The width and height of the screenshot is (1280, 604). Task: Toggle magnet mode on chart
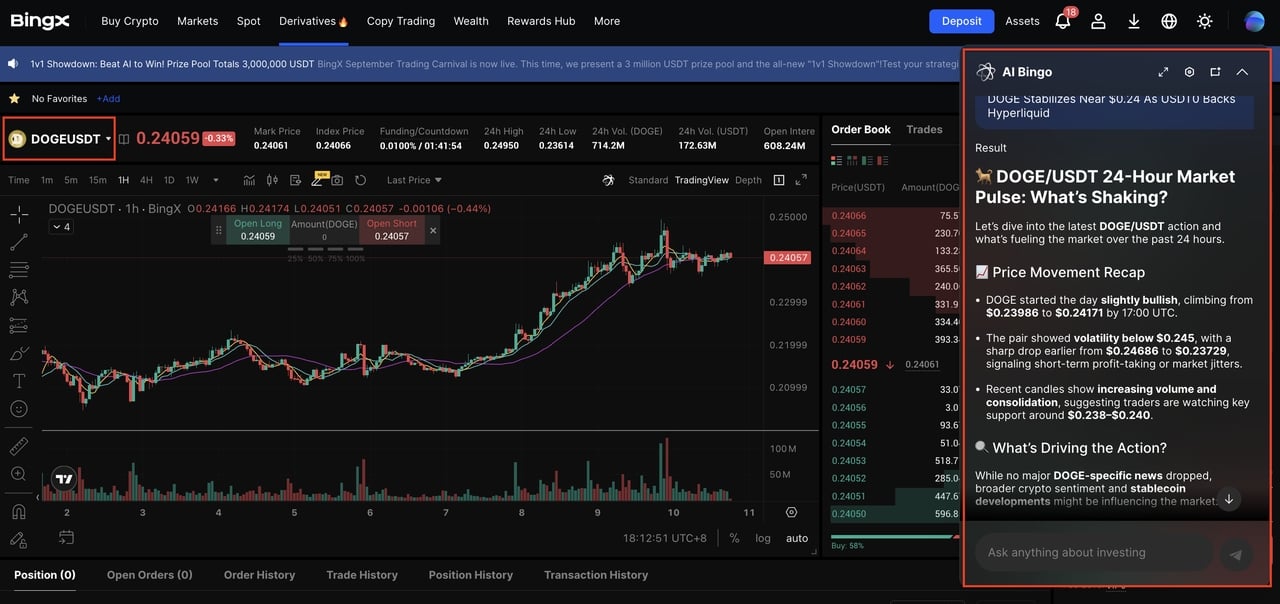pos(18,511)
